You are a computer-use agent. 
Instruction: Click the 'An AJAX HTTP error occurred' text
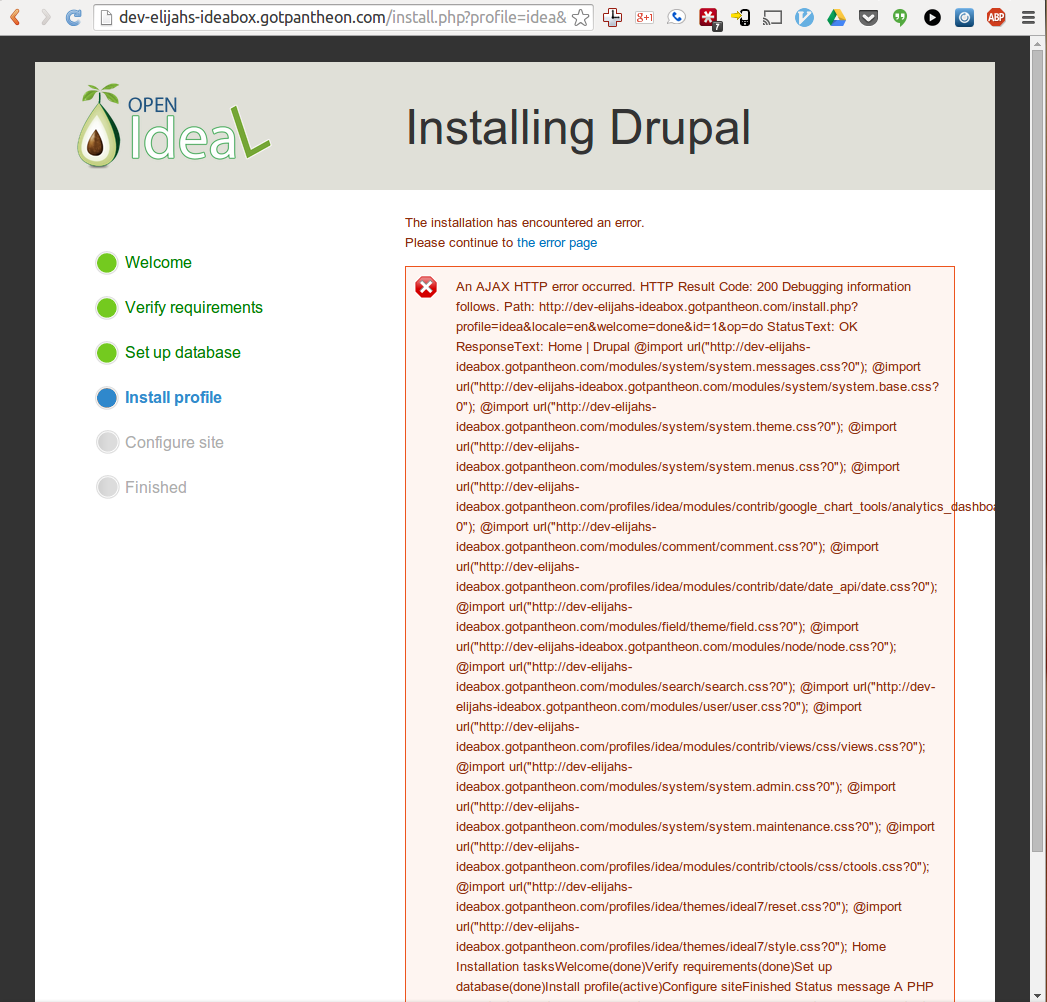(545, 286)
